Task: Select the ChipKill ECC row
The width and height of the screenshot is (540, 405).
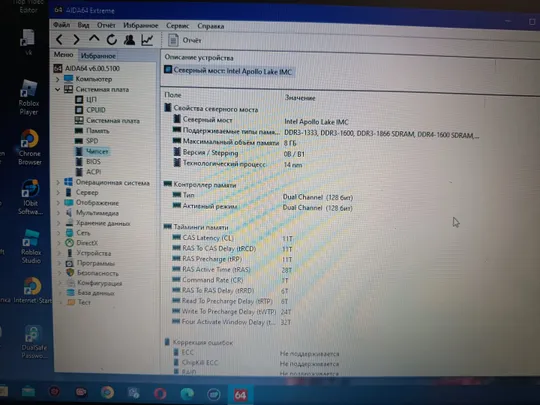Action: tap(256, 363)
